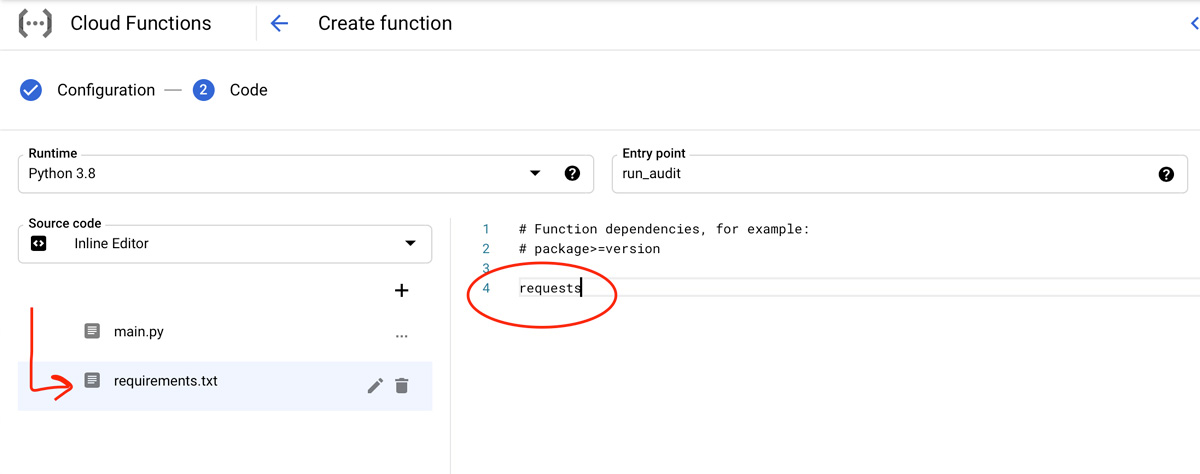Click the Cloud Functions logo icon
The image size is (1200, 474).
click(x=36, y=23)
